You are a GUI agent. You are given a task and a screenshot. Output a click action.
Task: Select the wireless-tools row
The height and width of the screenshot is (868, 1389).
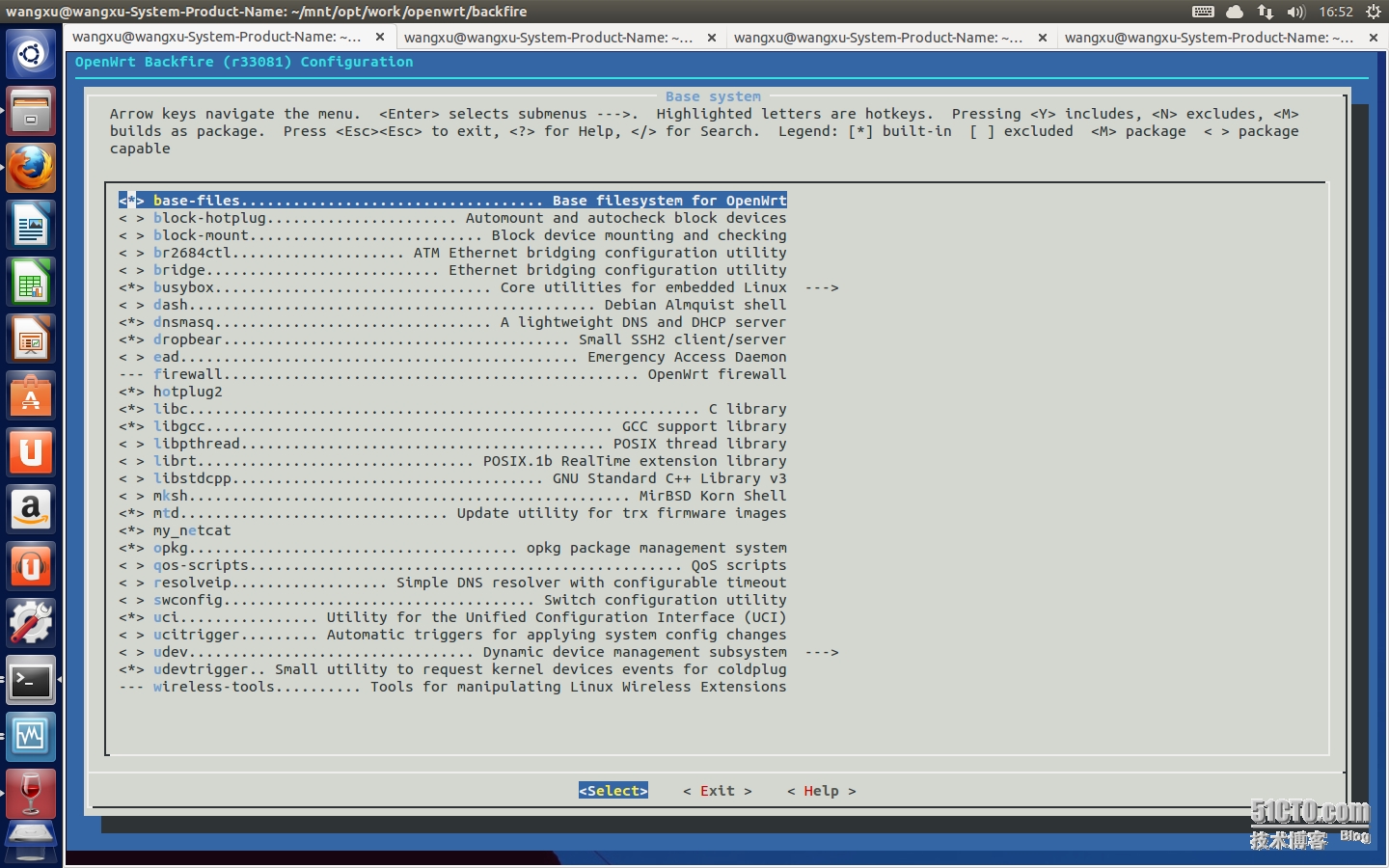452,687
